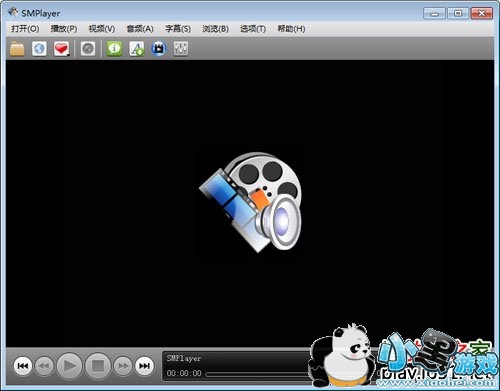The width and height of the screenshot is (500, 391).
Task: Click the seek bar next to 00:00:00
Action: [x=258, y=374]
